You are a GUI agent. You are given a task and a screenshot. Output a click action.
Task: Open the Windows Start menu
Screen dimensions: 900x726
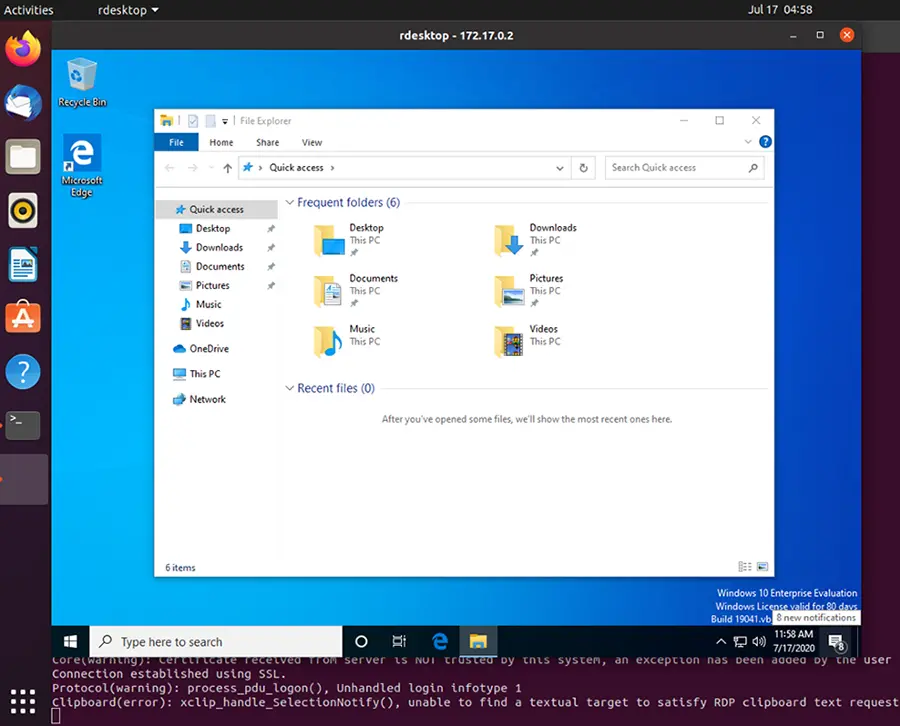71,641
